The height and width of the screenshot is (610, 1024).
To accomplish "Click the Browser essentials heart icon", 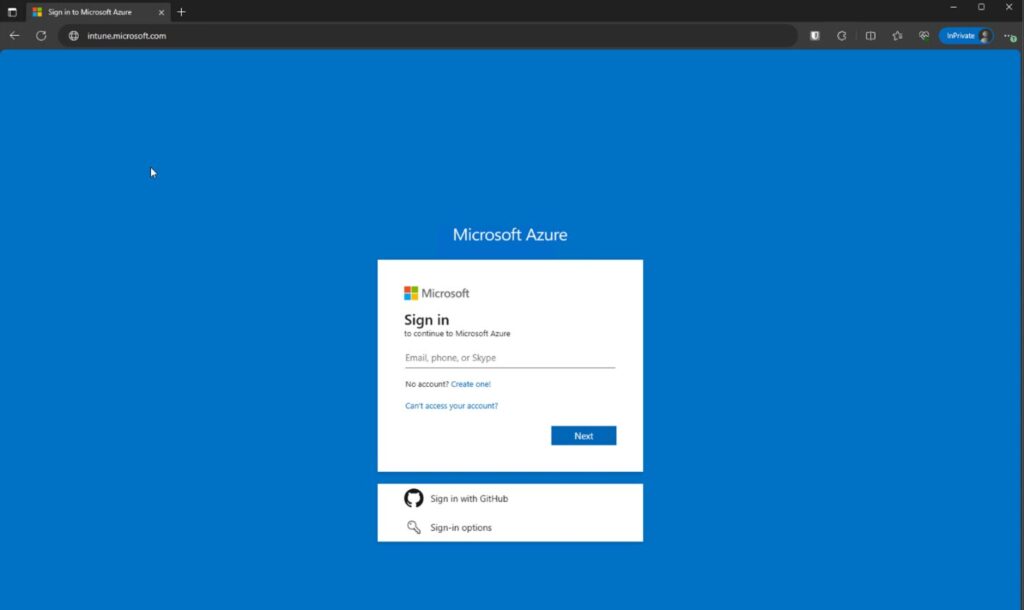I will pyautogui.click(x=924, y=35).
